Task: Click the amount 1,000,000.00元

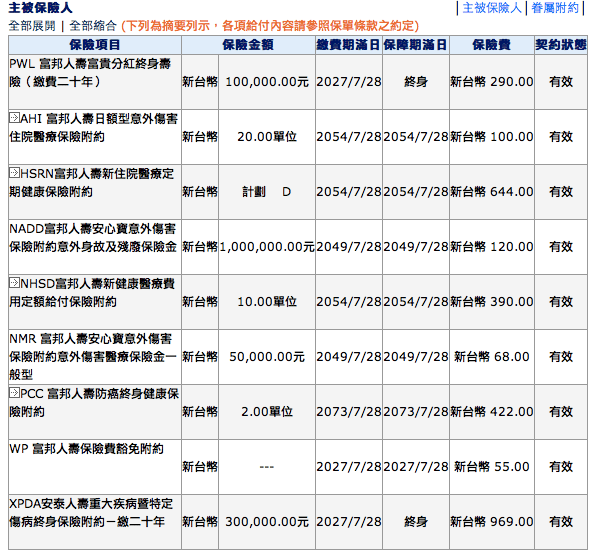Action: 267,247
